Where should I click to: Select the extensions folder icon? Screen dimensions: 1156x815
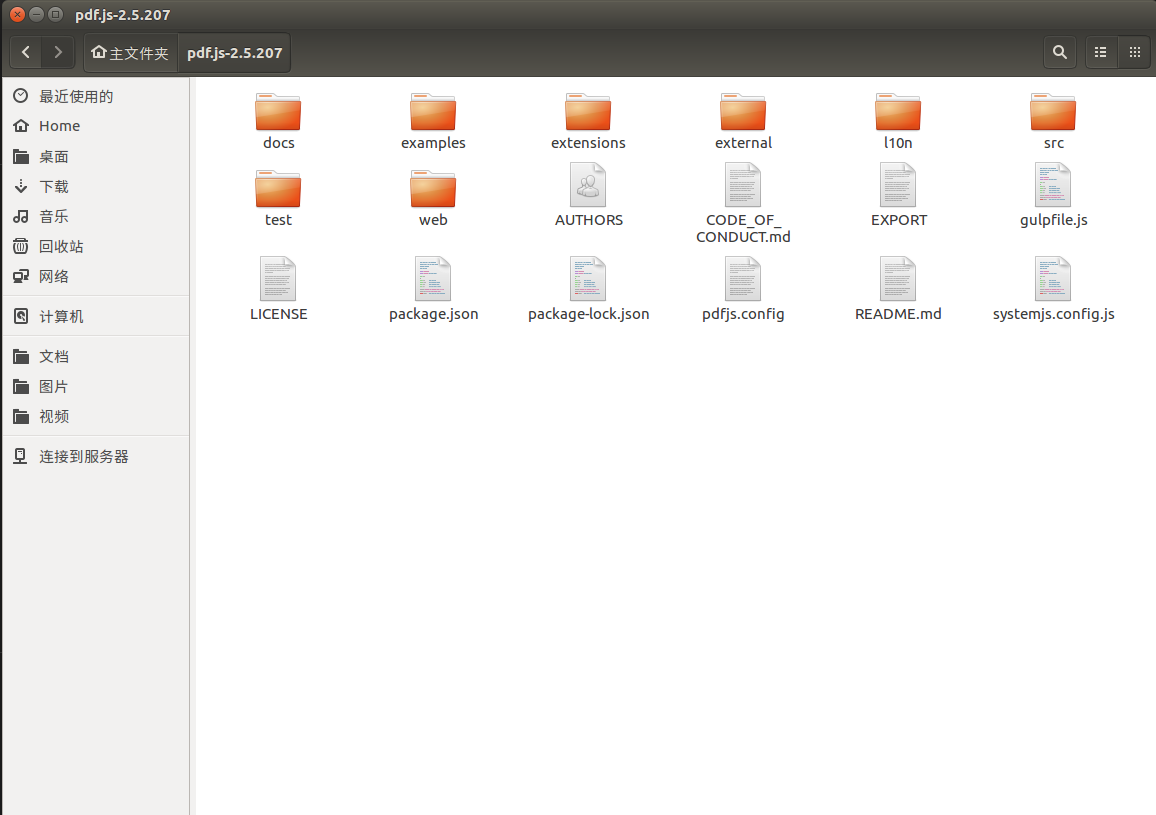[588, 113]
